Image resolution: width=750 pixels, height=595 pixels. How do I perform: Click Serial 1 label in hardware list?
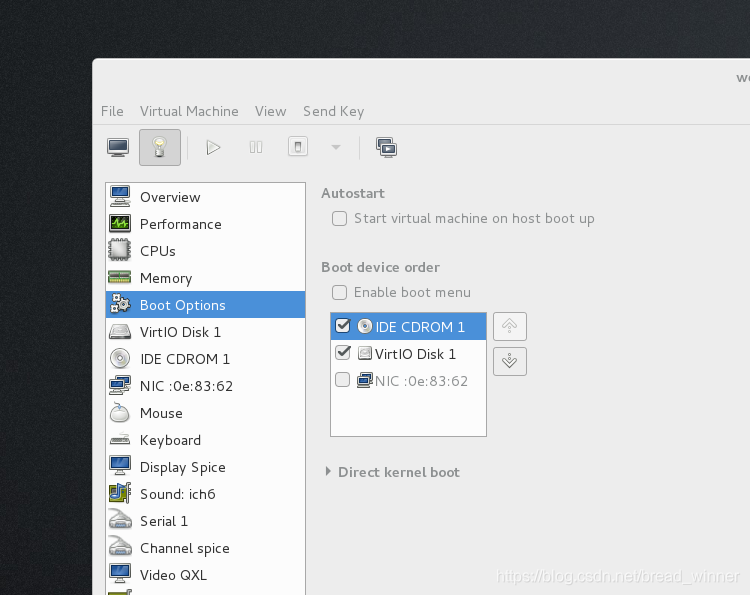tap(164, 521)
